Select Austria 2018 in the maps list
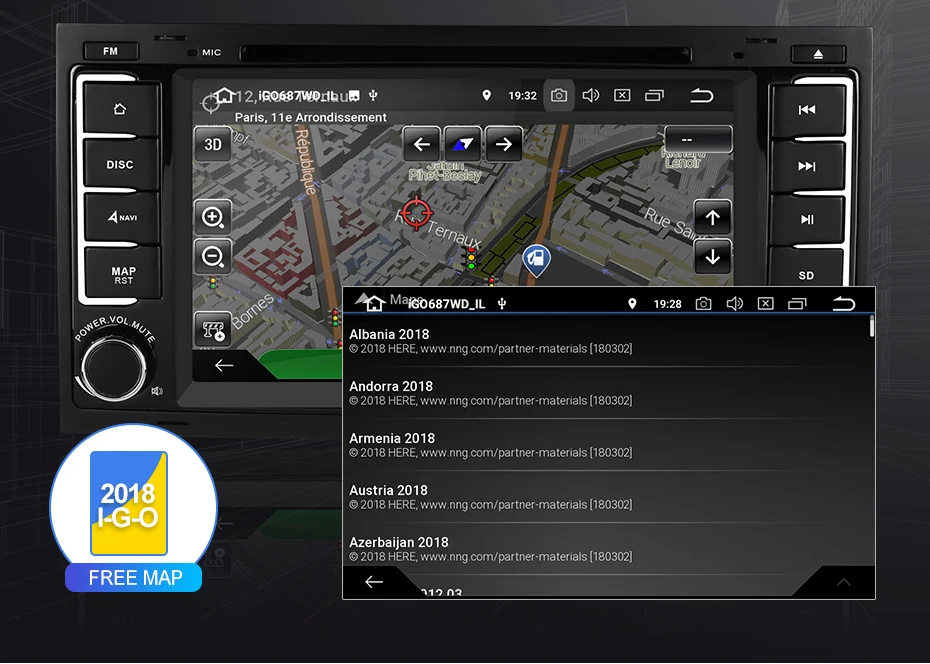 606,497
